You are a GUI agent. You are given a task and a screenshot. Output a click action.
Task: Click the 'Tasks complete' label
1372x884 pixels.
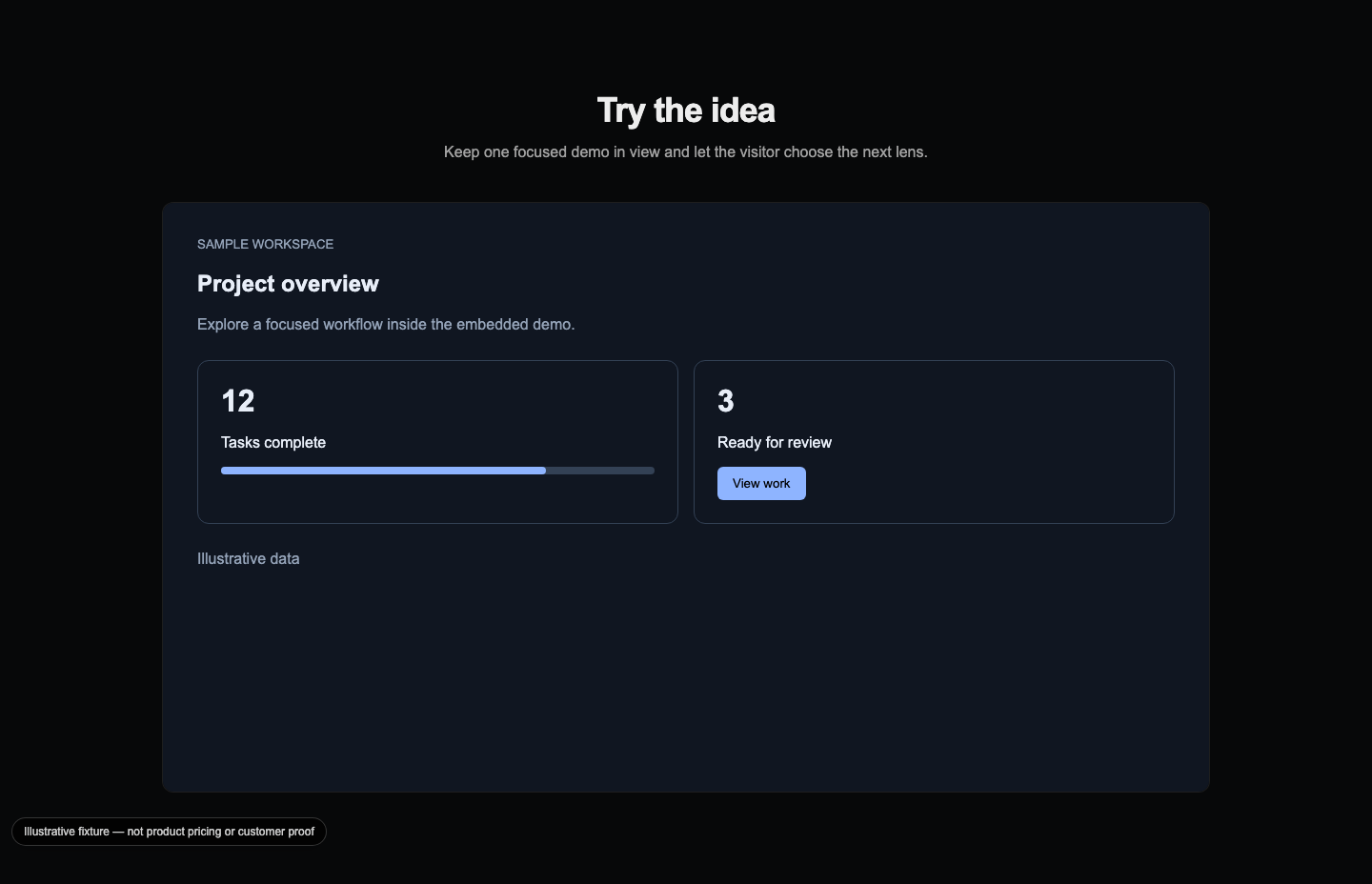point(273,442)
